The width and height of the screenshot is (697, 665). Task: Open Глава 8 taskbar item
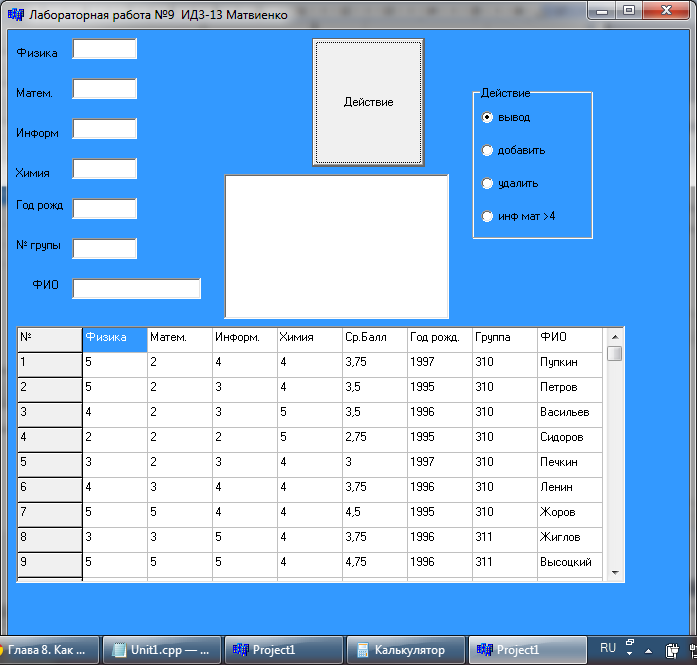(47, 650)
